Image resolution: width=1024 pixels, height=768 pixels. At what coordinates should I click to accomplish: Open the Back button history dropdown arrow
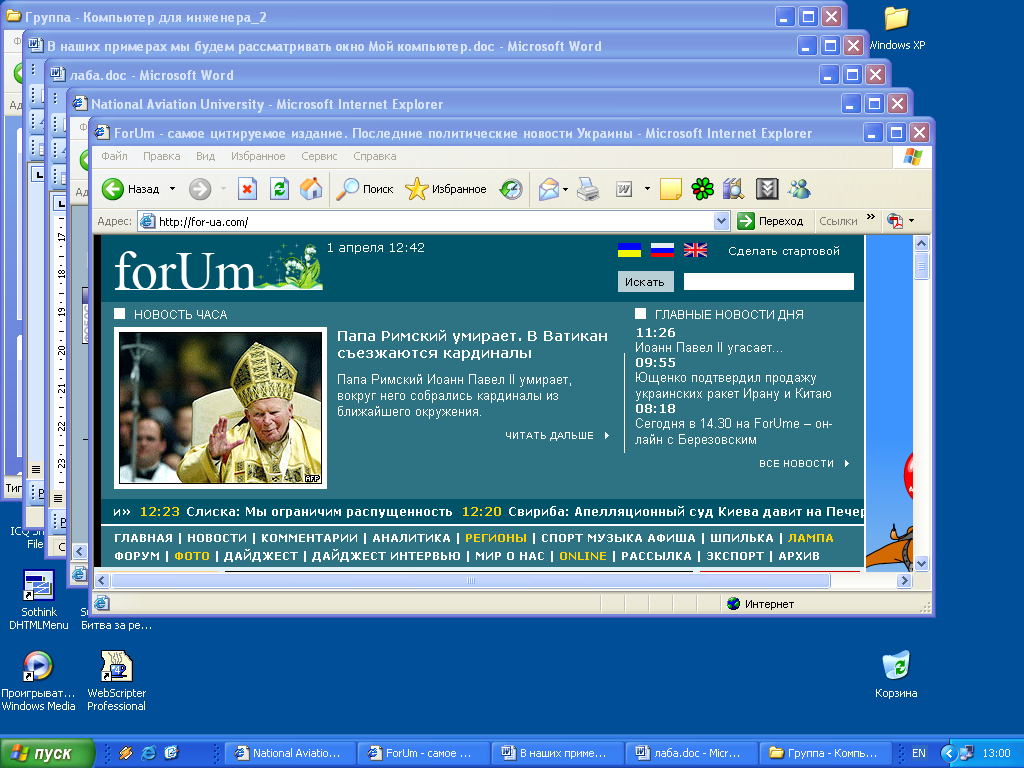[172, 189]
